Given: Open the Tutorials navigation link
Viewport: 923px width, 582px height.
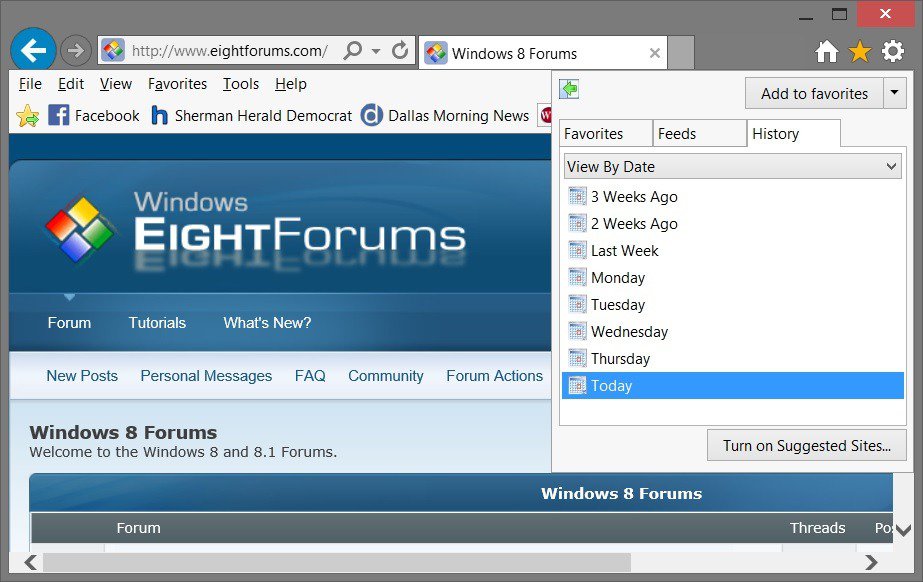Looking at the screenshot, I should pyautogui.click(x=157, y=322).
